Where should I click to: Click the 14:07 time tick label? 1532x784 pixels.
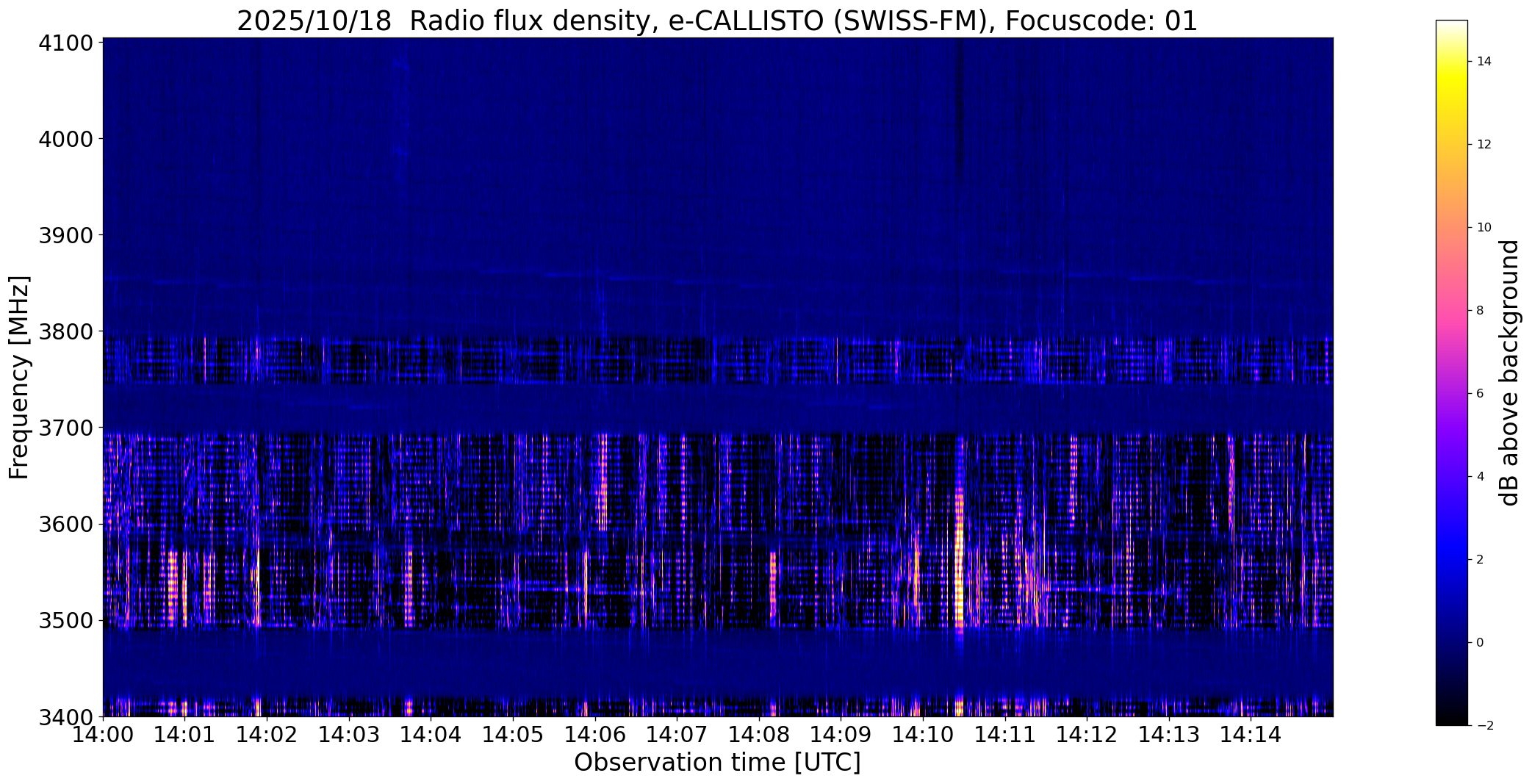pyautogui.click(x=677, y=734)
